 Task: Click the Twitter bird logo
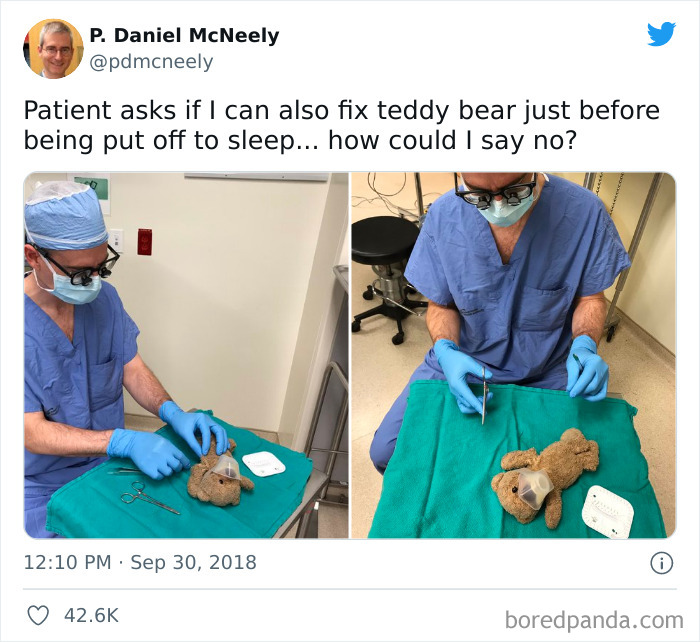[661, 33]
